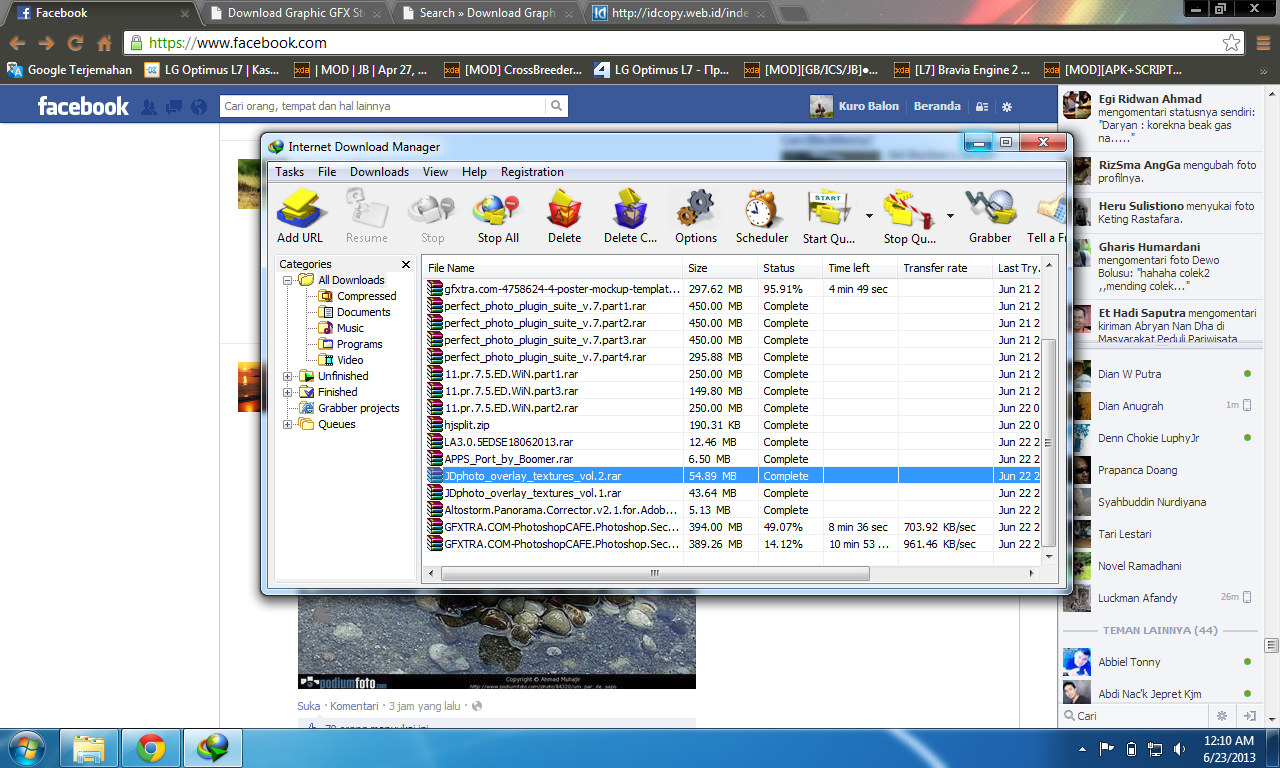Collapse All Downloads tree node

288,280
